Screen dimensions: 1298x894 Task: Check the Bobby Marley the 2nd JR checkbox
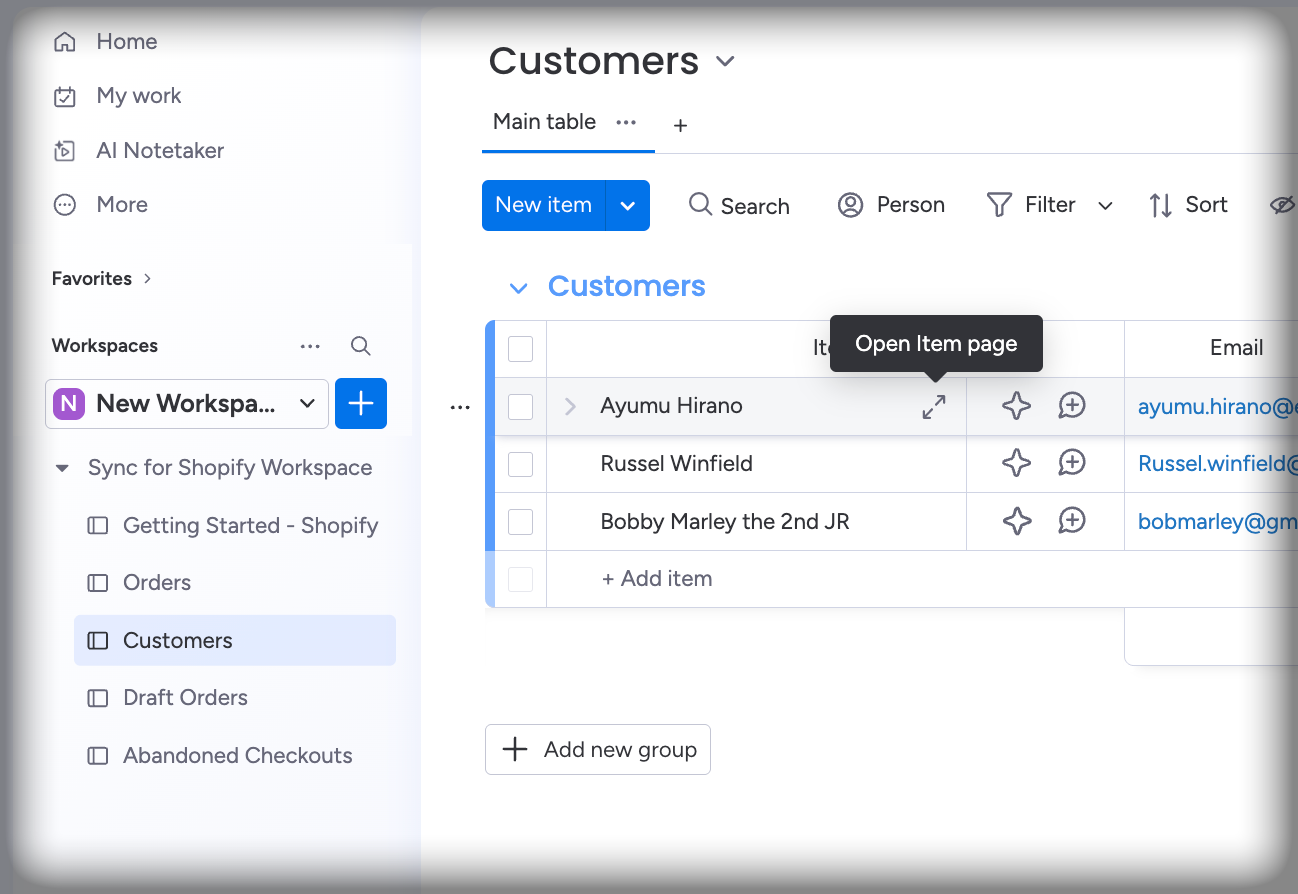point(520,521)
